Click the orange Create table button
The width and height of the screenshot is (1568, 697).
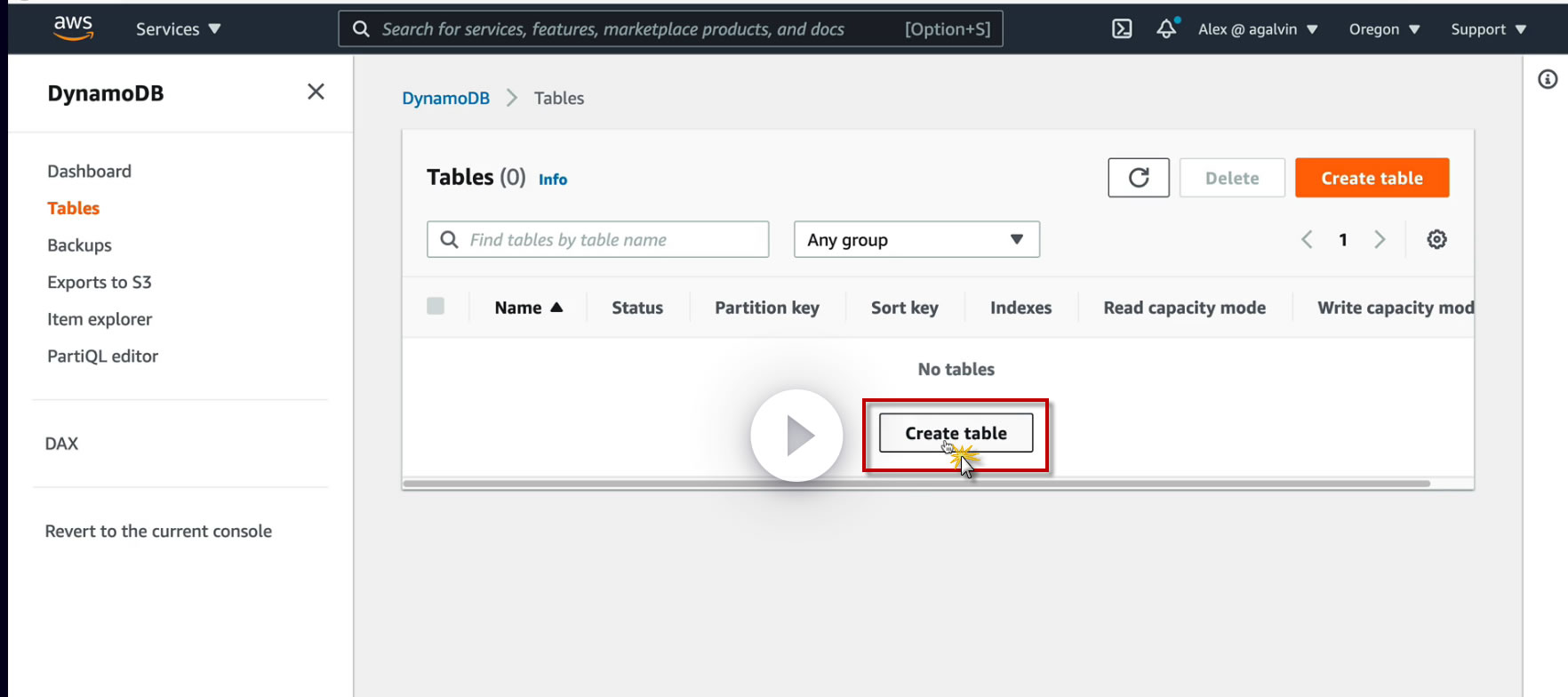click(1372, 178)
